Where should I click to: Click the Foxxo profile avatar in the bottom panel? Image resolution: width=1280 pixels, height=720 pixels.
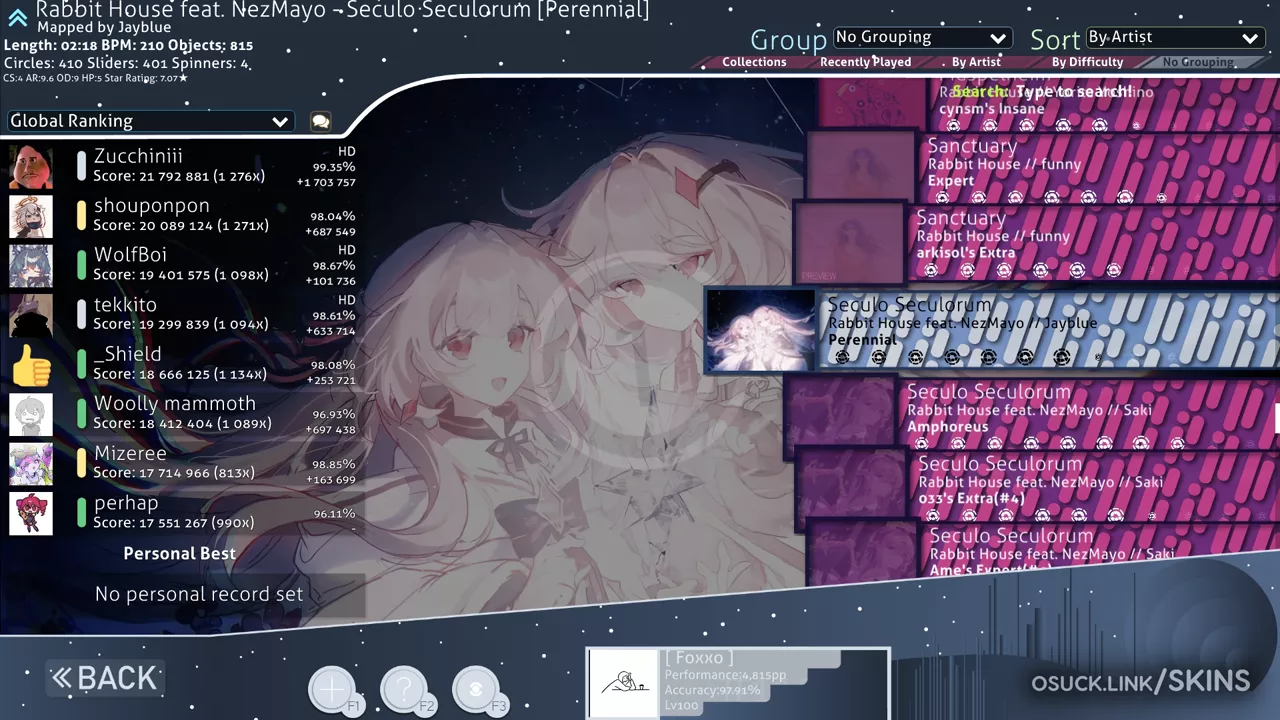tap(624, 684)
